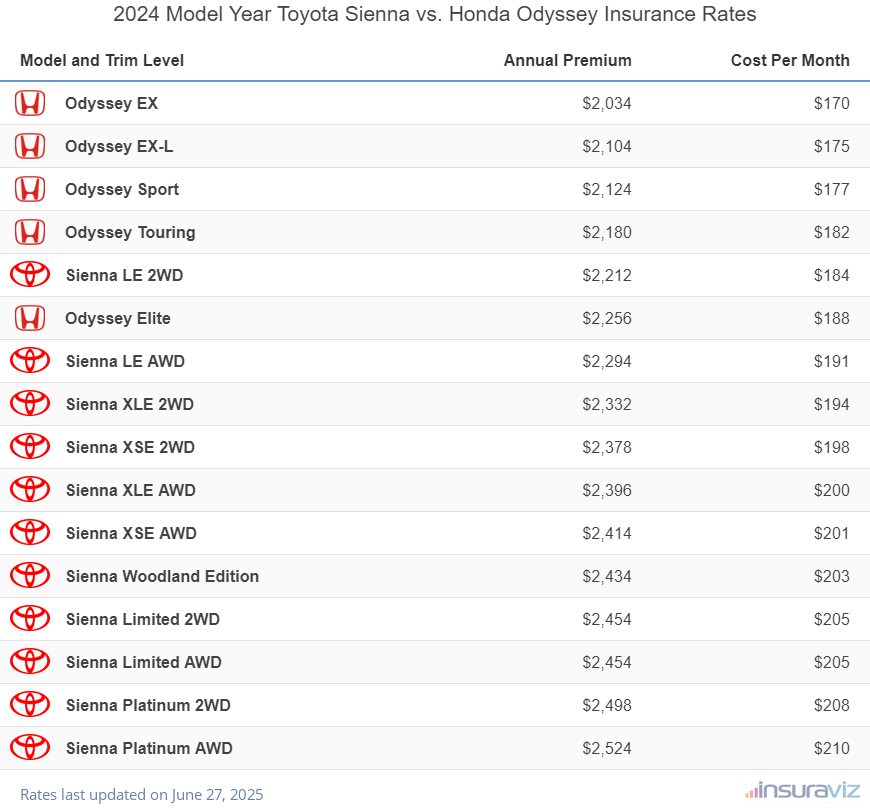Click the rates last updated date note
This screenshot has height=810, width=870.
click(141, 794)
